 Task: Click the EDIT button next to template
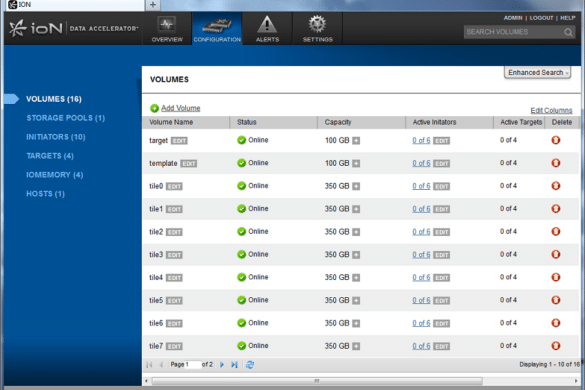coord(188,163)
